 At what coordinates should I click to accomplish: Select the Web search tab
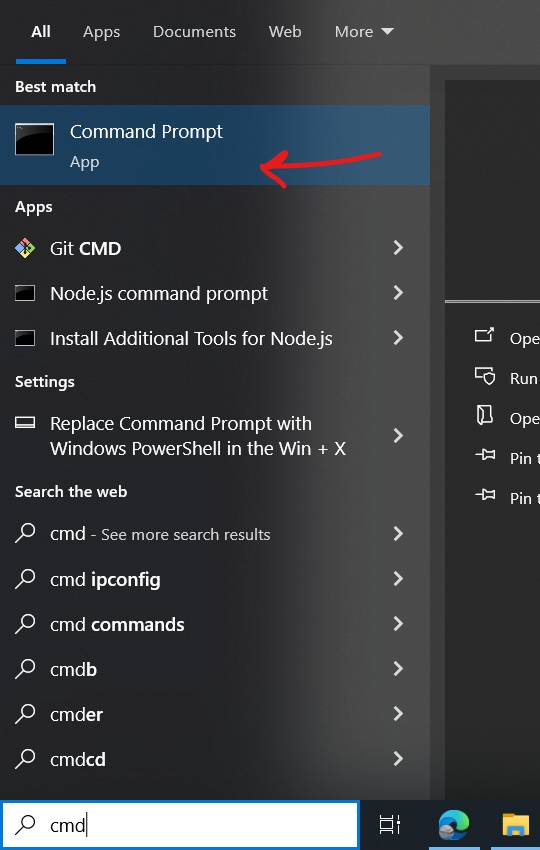[285, 31]
